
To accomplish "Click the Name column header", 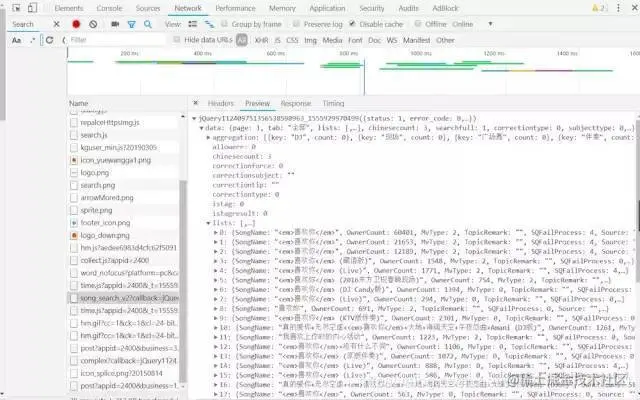I will [78, 103].
